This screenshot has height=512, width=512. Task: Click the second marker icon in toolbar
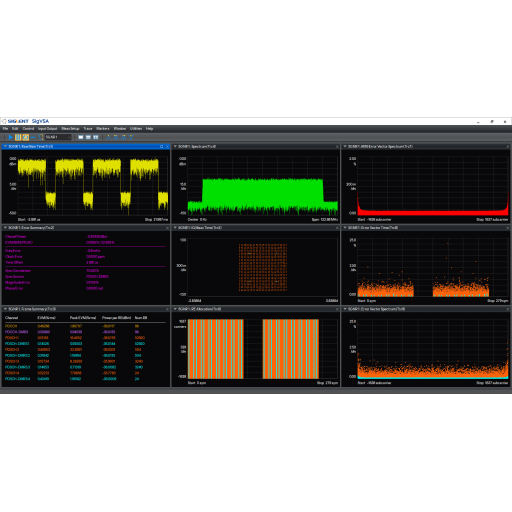(x=116, y=137)
